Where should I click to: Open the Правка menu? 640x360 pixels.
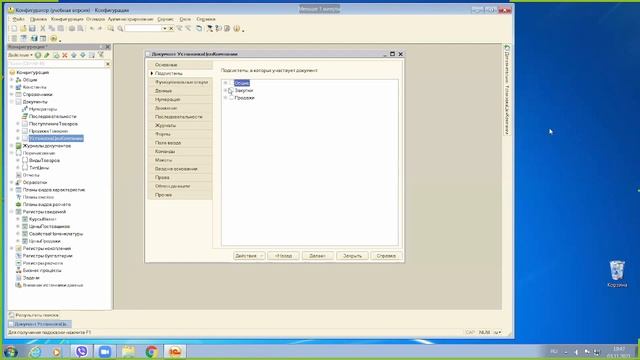tap(38, 19)
